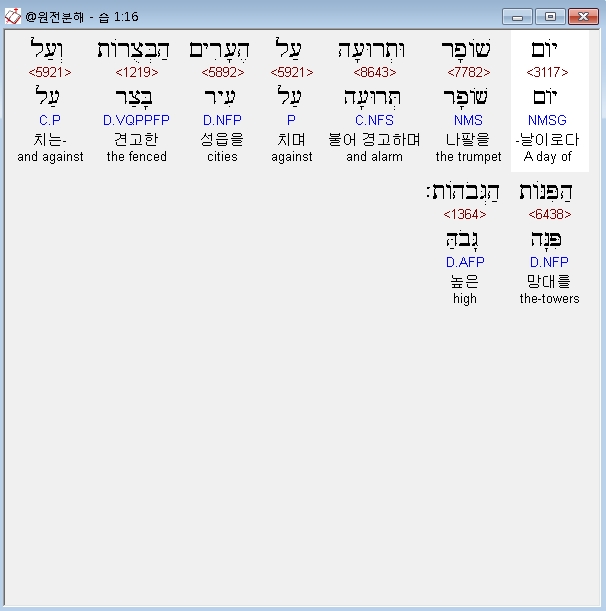Select Strong's number <8643>
The height and width of the screenshot is (611, 606).
click(375, 72)
